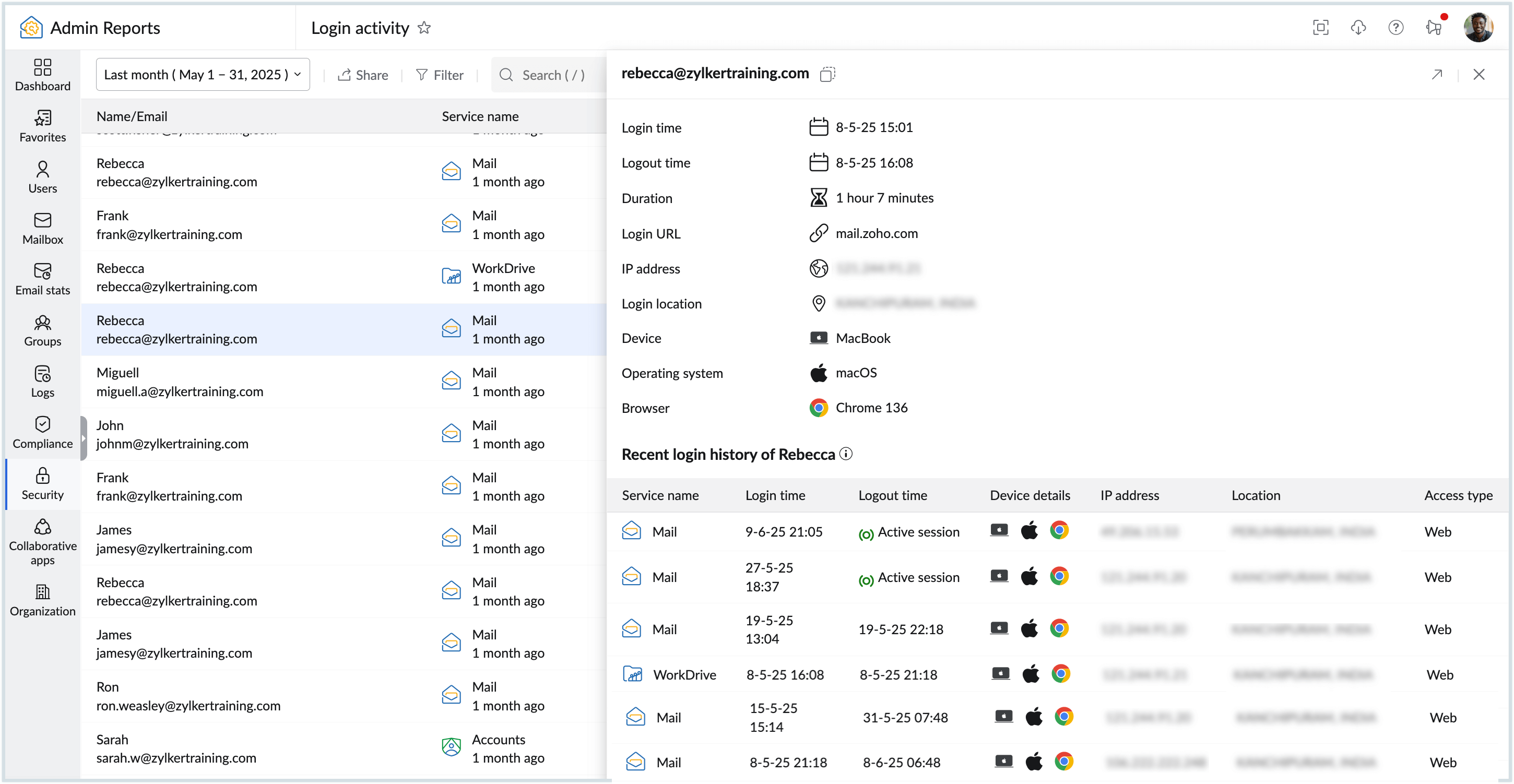Open the Email stats sidebar section
The image size is (1514, 784).
coord(42,279)
